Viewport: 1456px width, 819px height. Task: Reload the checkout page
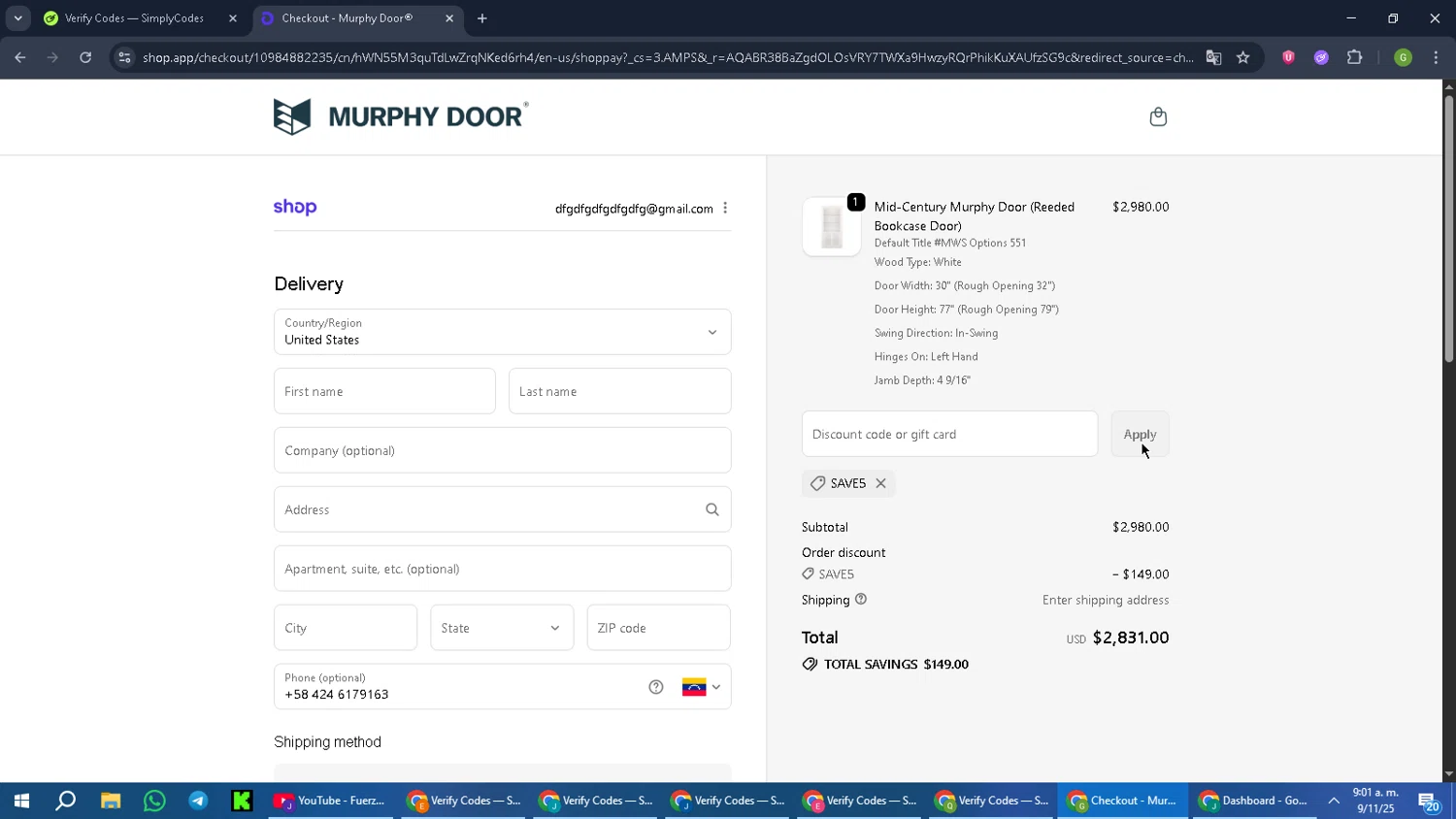coord(85,57)
